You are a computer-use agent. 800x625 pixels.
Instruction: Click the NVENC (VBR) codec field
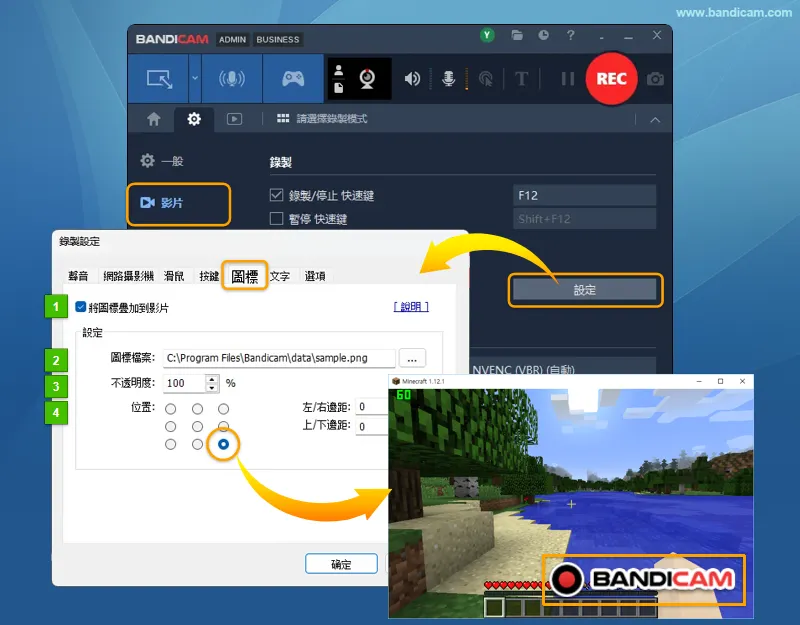[x=563, y=367]
